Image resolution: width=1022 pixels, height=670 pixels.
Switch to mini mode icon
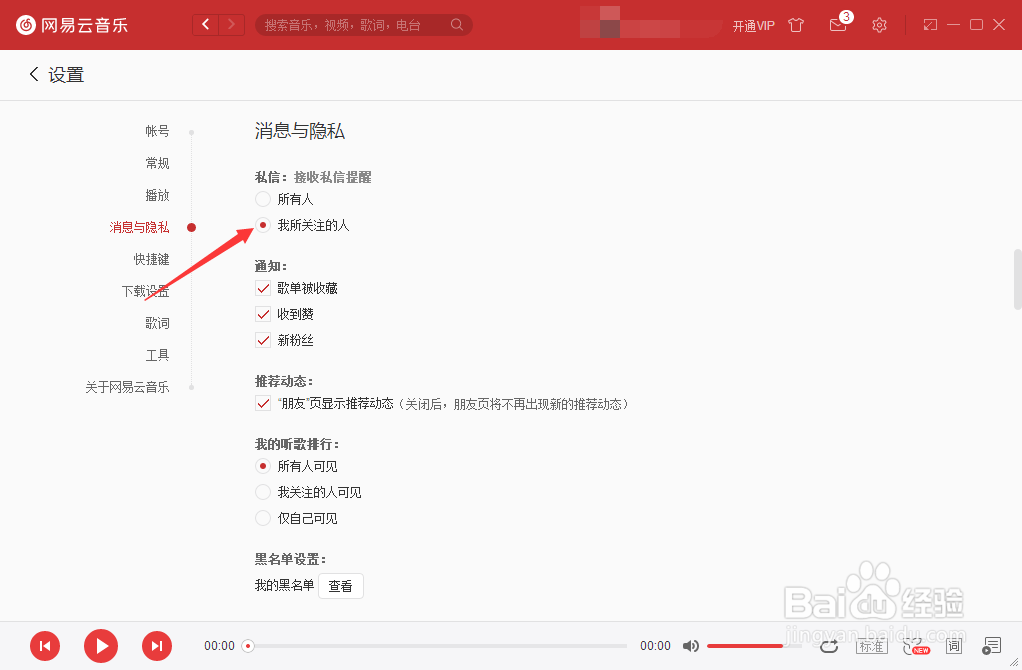[930, 25]
